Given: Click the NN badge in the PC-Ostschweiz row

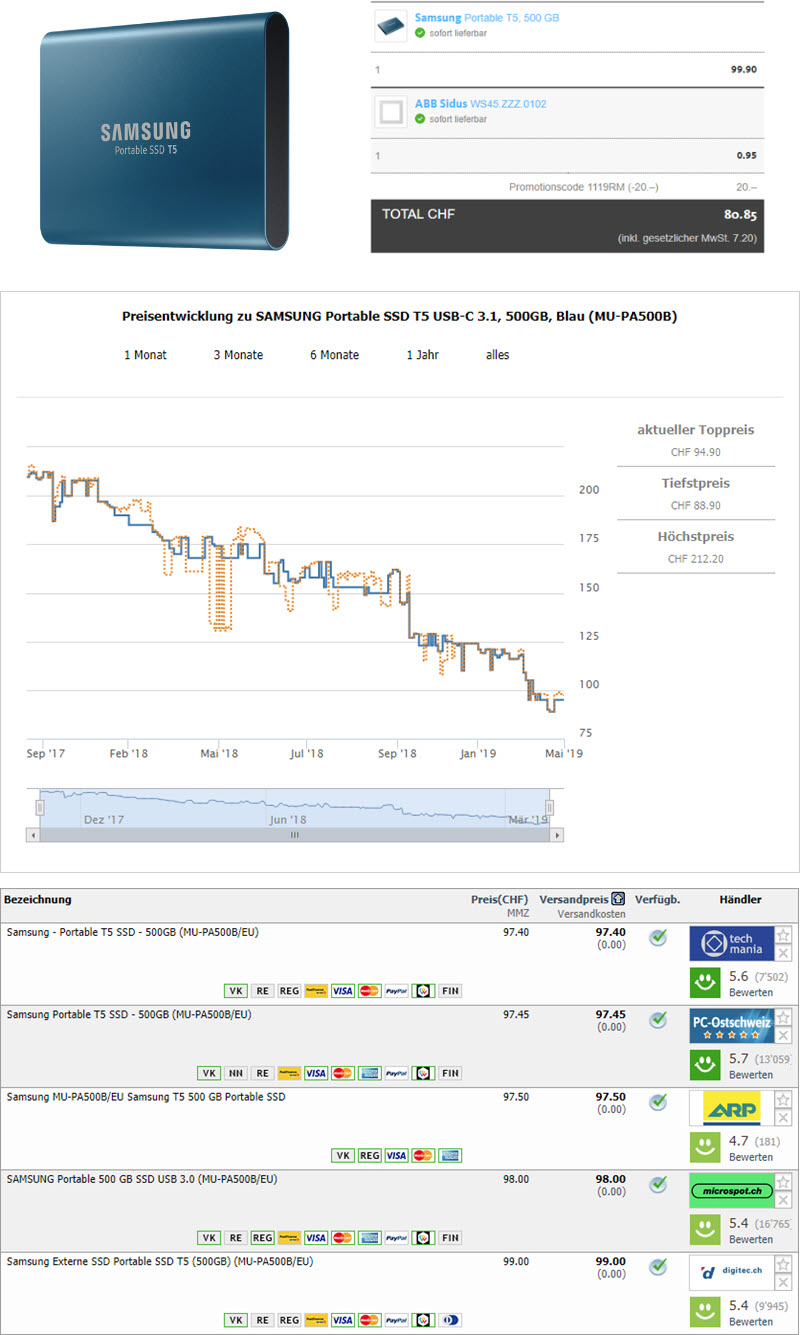Looking at the screenshot, I should [236, 1073].
